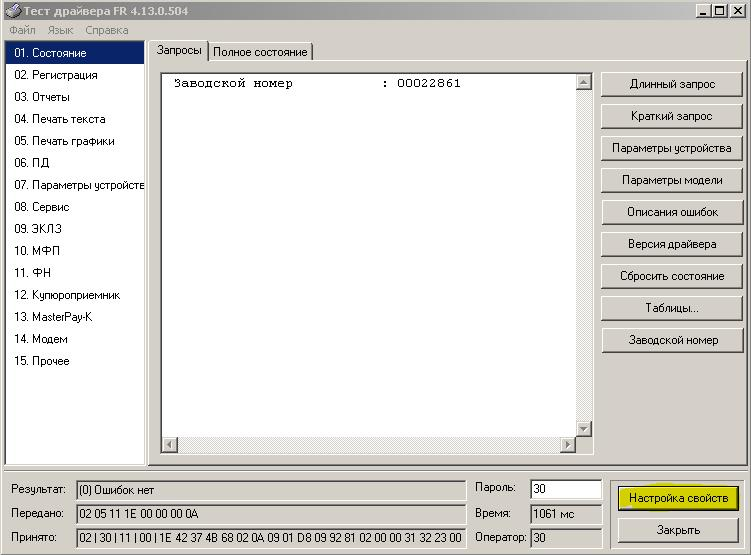
Task: Click the Пароль input field
Action: (x=566, y=489)
